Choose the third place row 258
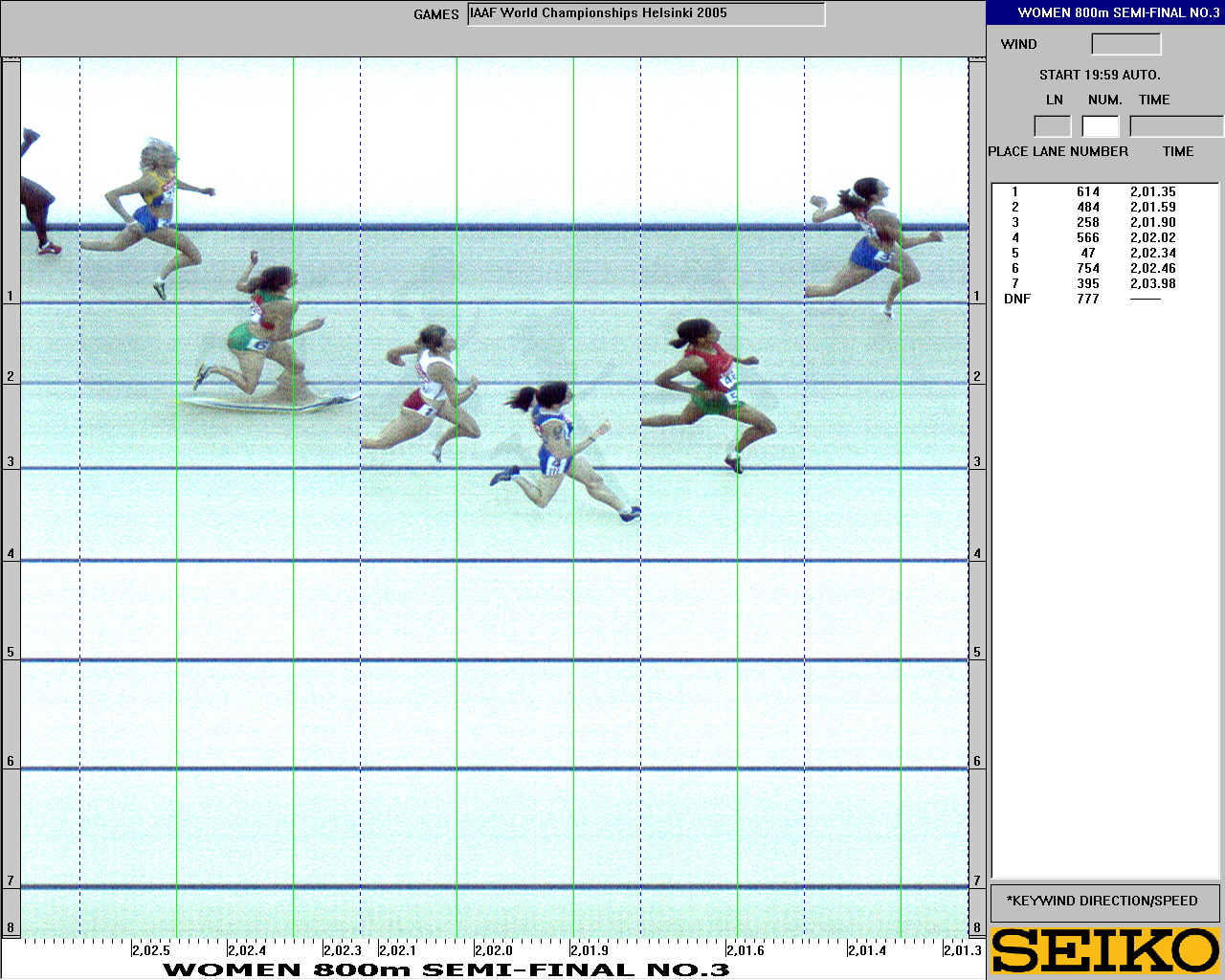Screen dimensions: 1225x980 (x=1088, y=223)
